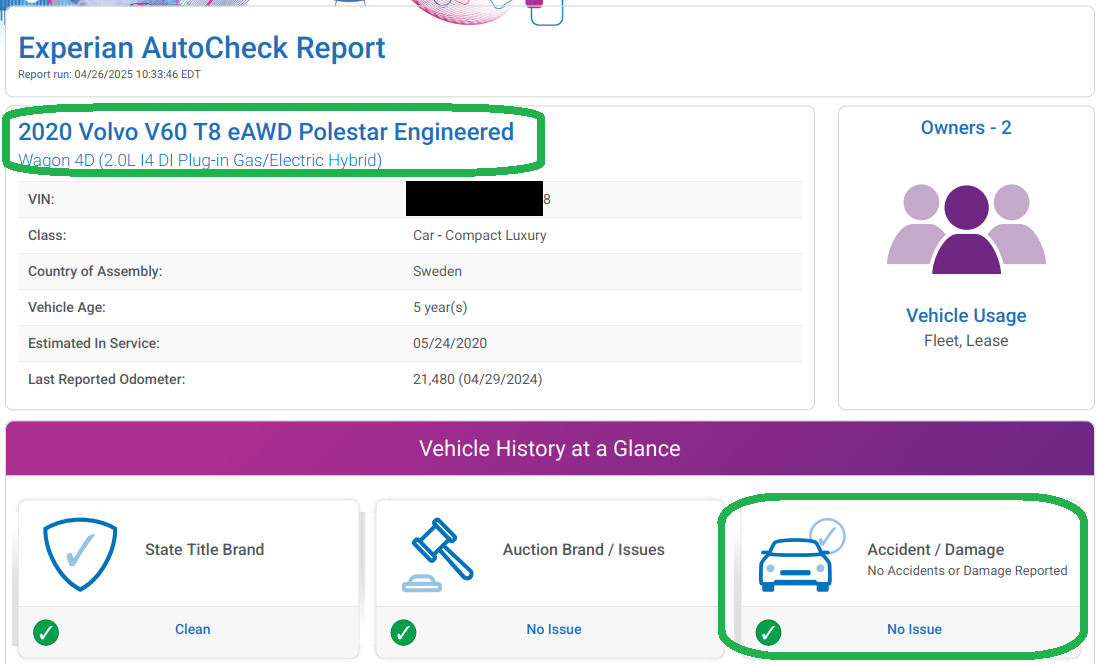Click green checkmark in Accident / Damage card
Screen dimensions: 1099x664
pyautogui.click(x=768, y=632)
